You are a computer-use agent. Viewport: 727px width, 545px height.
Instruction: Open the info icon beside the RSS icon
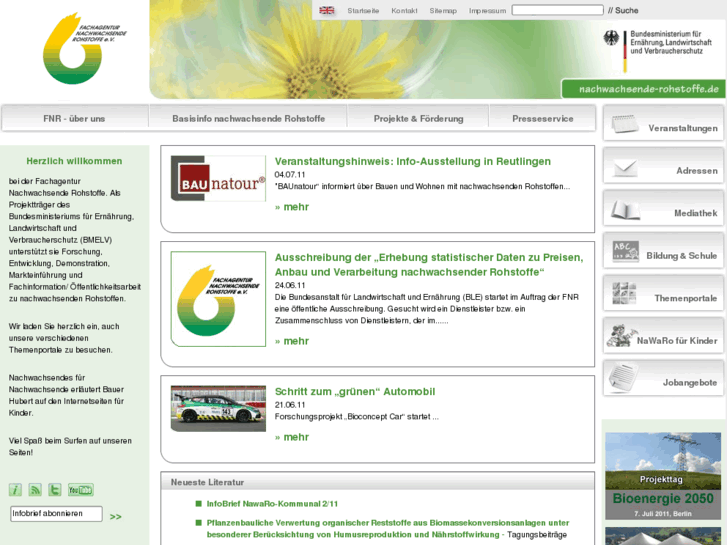(x=15, y=489)
